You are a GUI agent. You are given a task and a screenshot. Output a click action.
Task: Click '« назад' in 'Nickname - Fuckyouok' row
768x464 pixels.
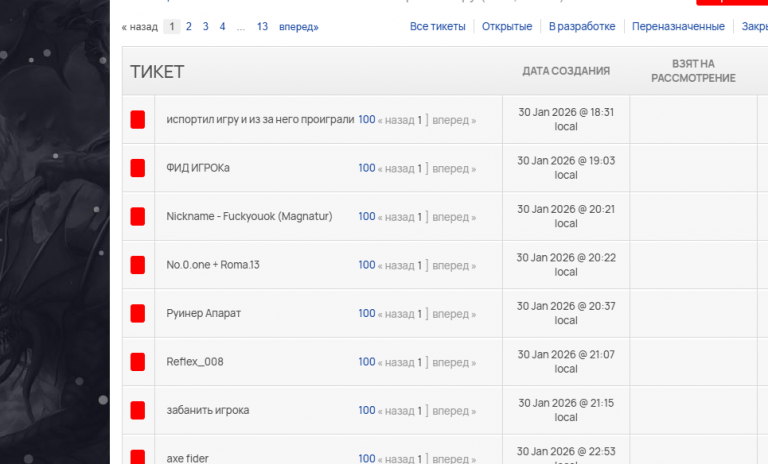[x=396, y=217]
